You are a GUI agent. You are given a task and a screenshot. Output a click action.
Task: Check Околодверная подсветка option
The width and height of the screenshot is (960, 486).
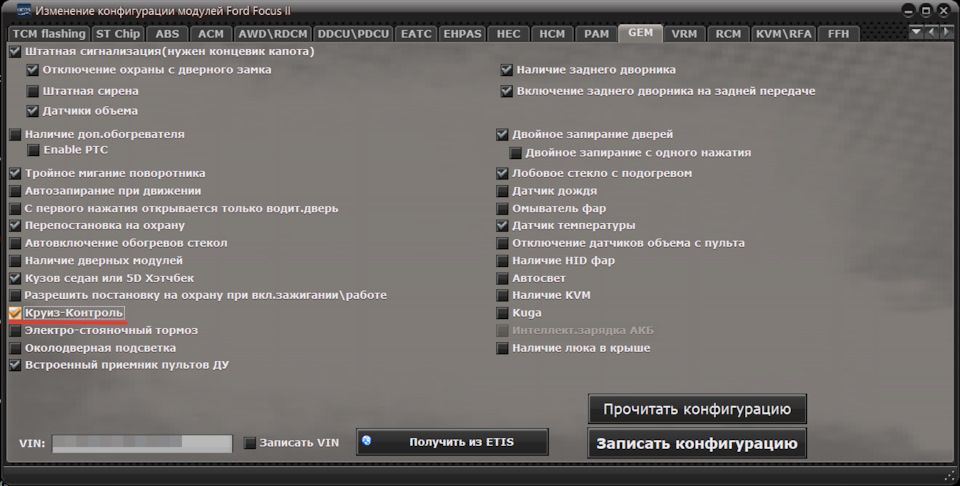click(15, 348)
